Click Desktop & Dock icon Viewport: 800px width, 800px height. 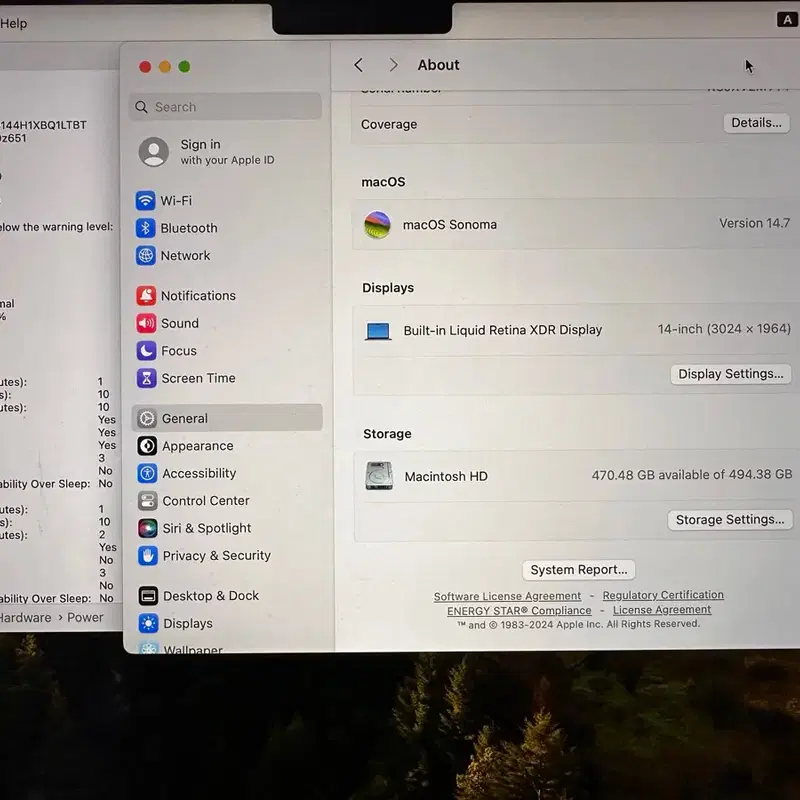click(148, 595)
